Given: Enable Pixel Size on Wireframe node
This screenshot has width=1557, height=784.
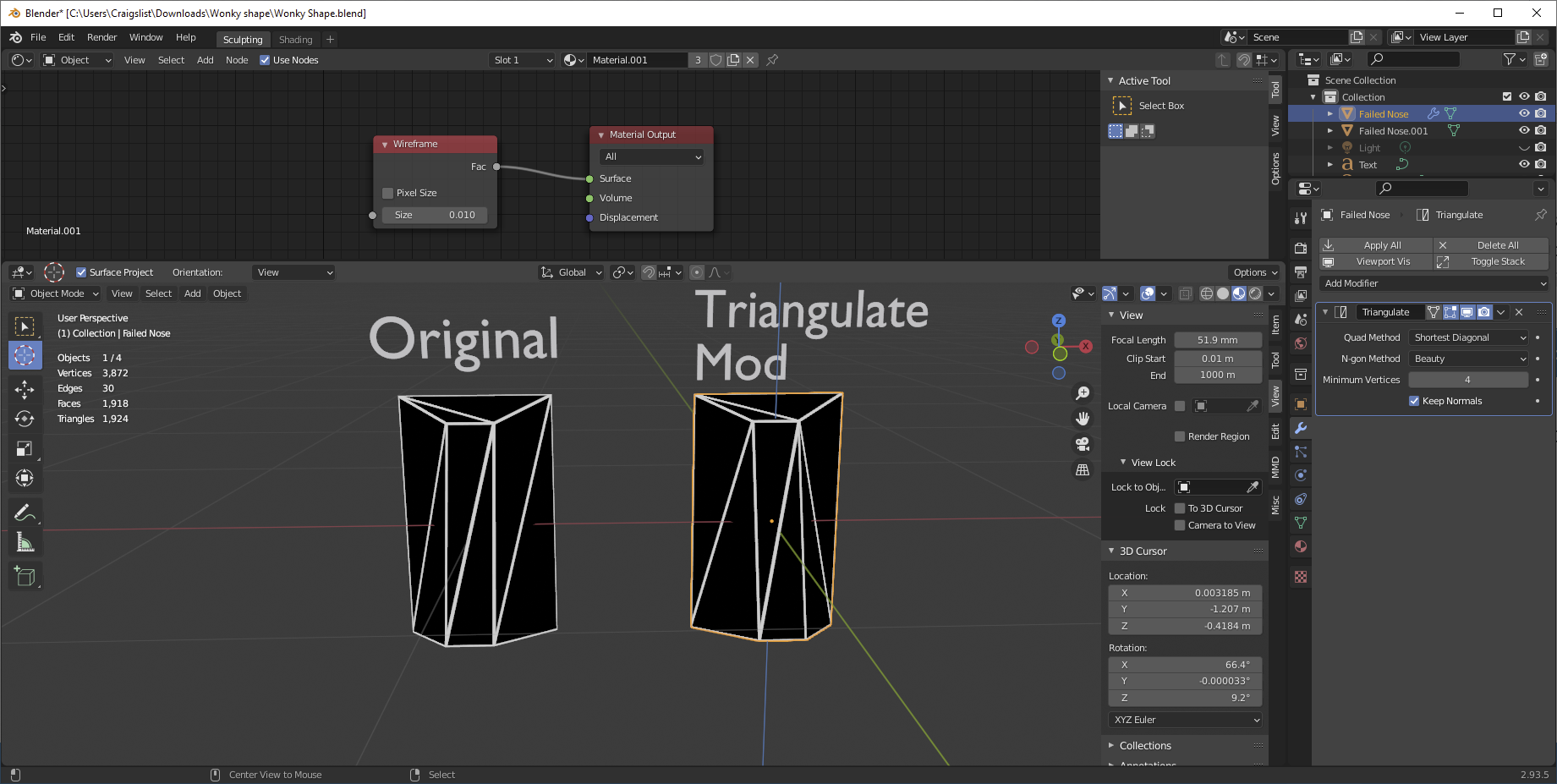Looking at the screenshot, I should click(x=387, y=193).
